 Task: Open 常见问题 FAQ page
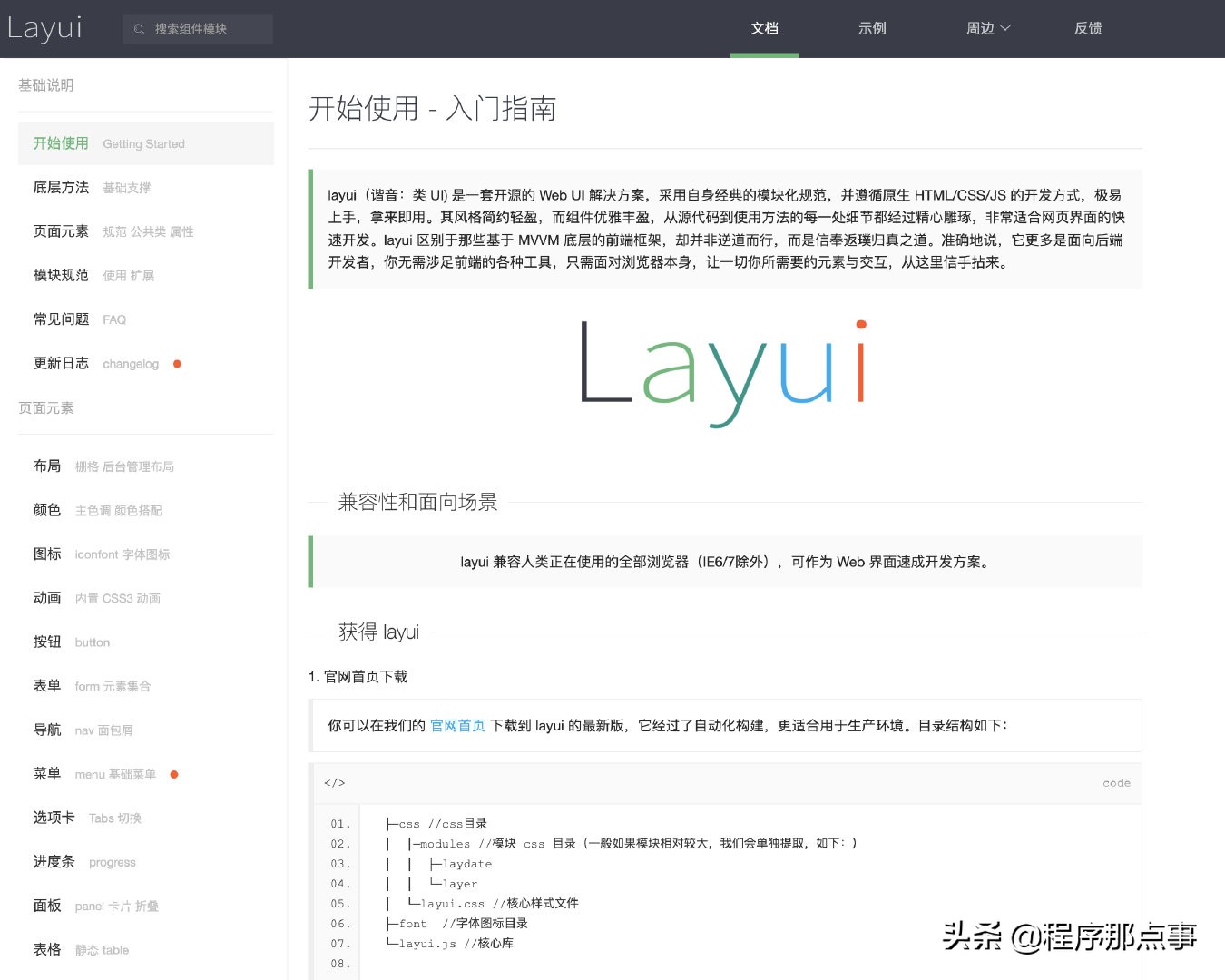[145, 319]
